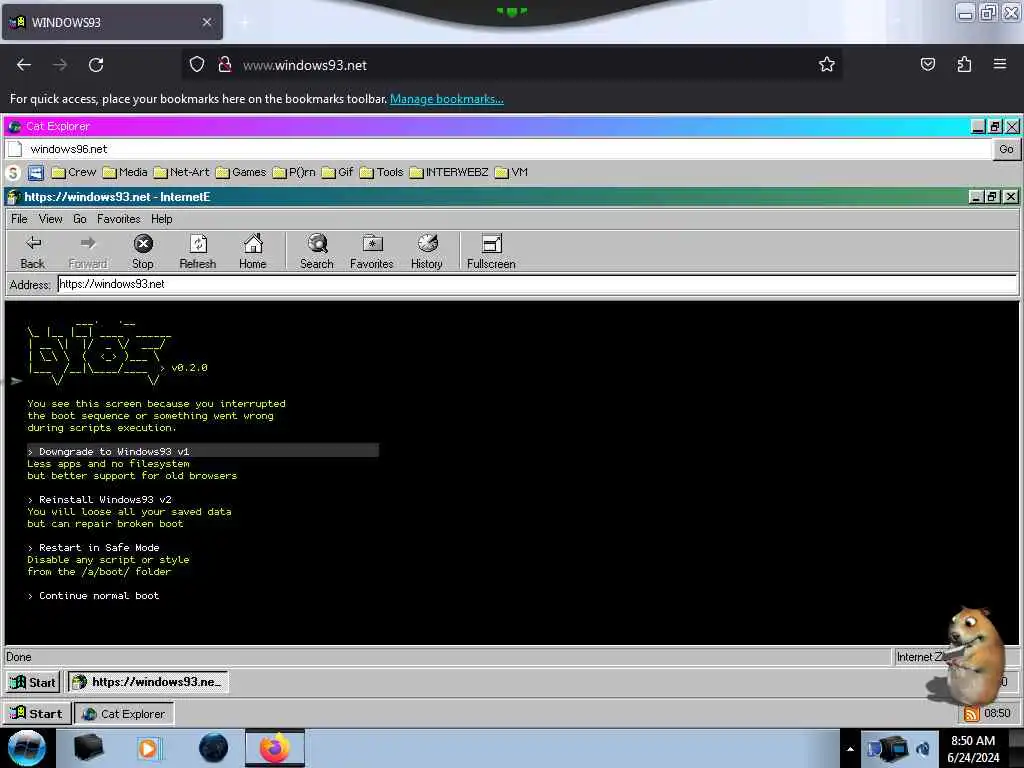
Task: Click the Go button in Cat Explorer
Action: coord(1006,149)
